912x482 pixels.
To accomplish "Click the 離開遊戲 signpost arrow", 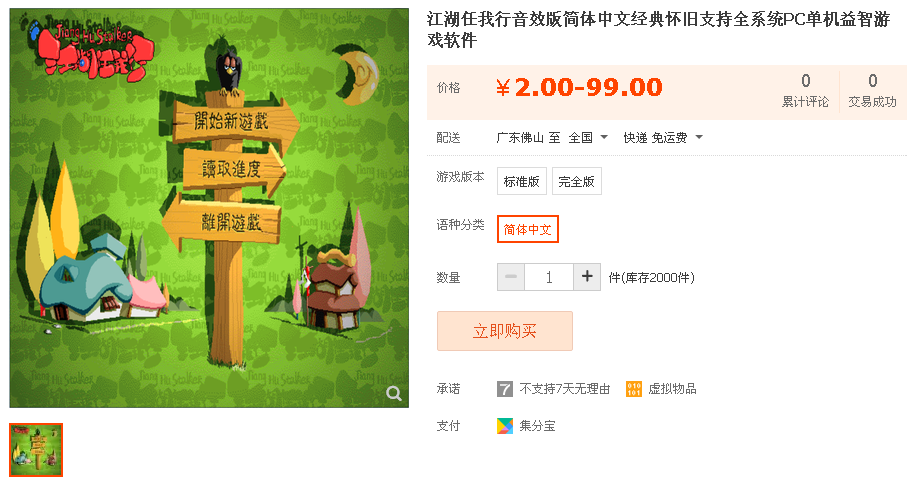I will tap(222, 222).
